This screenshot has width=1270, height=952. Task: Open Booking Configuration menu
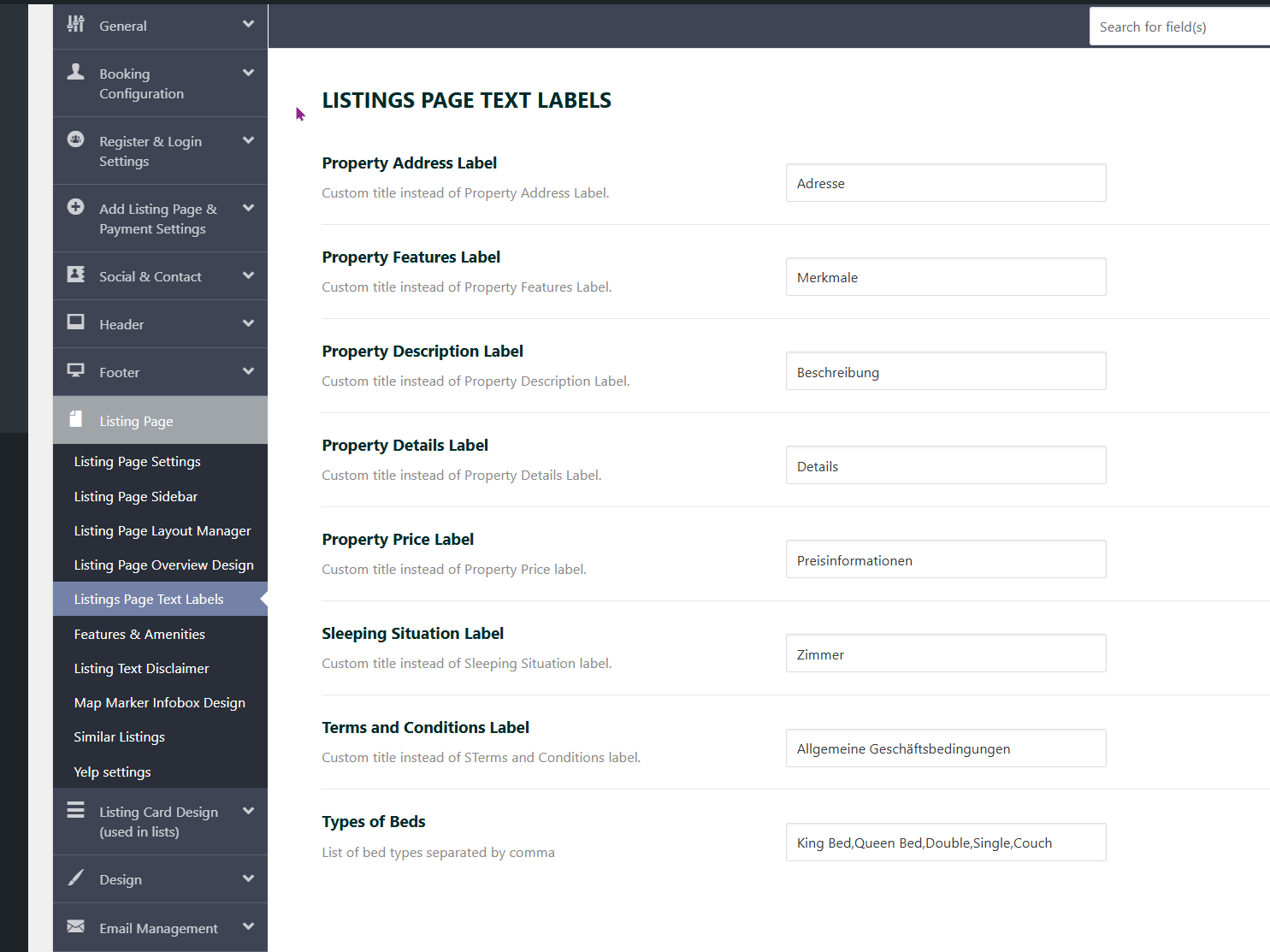click(160, 83)
